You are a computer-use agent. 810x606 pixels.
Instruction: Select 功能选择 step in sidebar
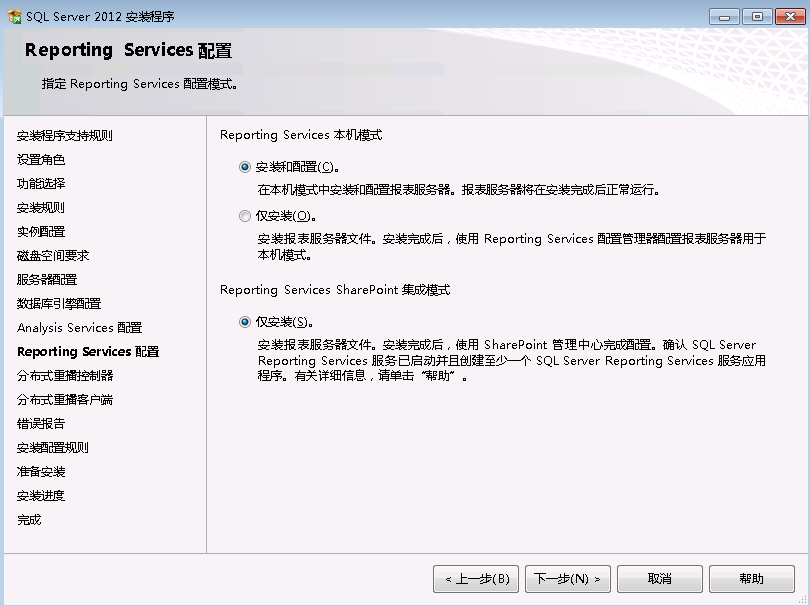(41, 183)
